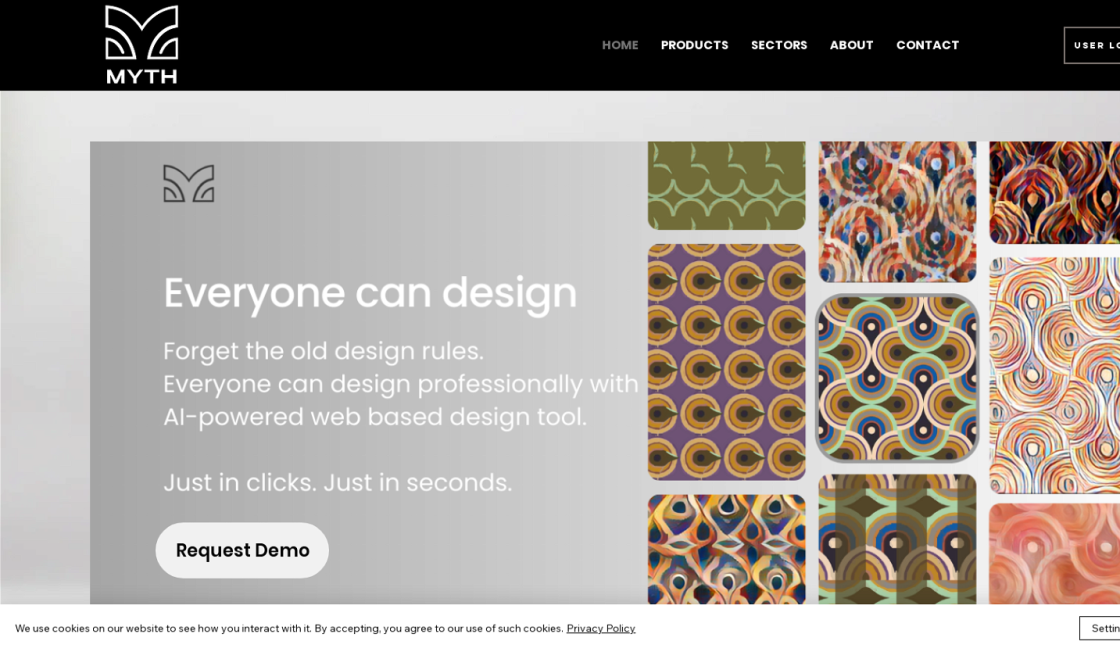Screen dimensions: 1120x652
Task: Select the olive green scallop pattern tile
Action: 726,185
